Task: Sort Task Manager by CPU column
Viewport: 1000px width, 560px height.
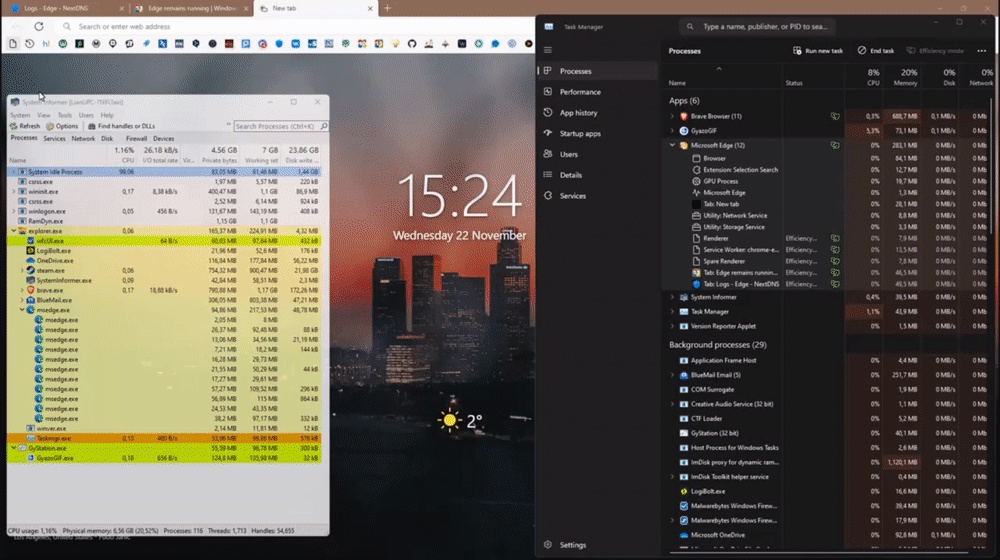Action: [x=864, y=77]
